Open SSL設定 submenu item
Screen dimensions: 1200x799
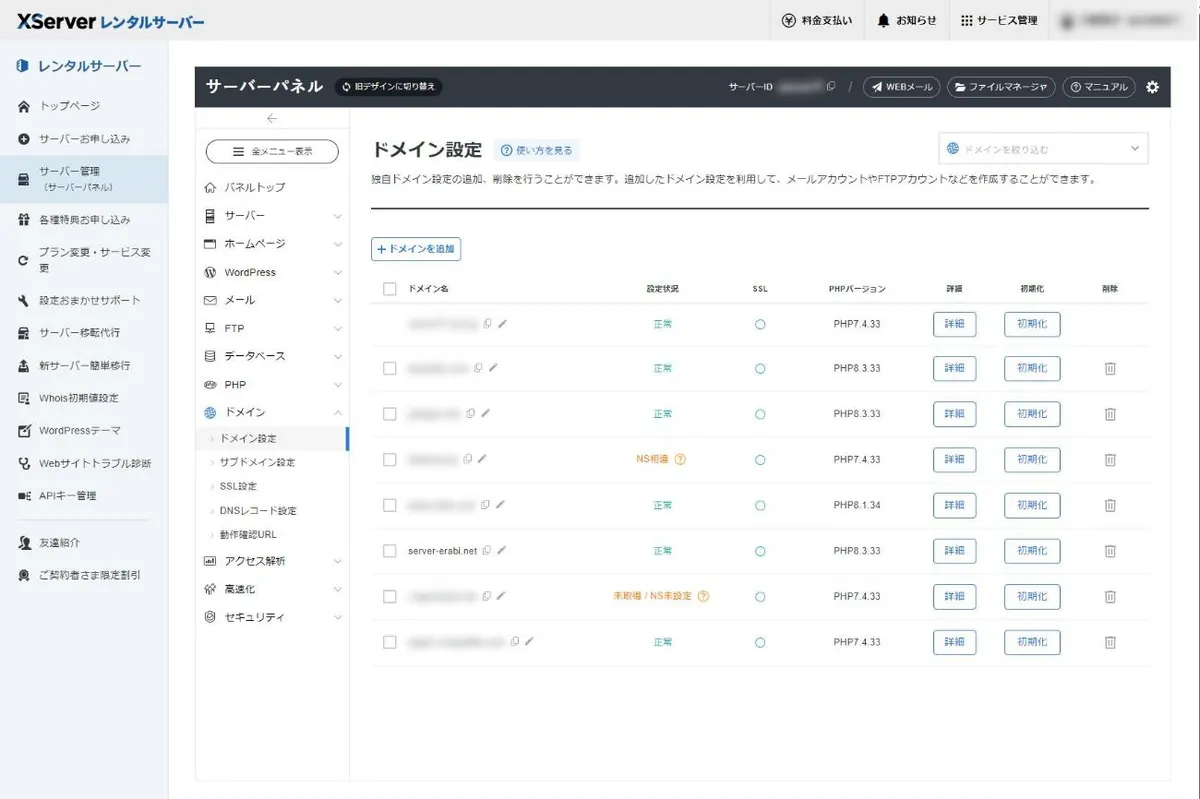[x=238, y=487]
